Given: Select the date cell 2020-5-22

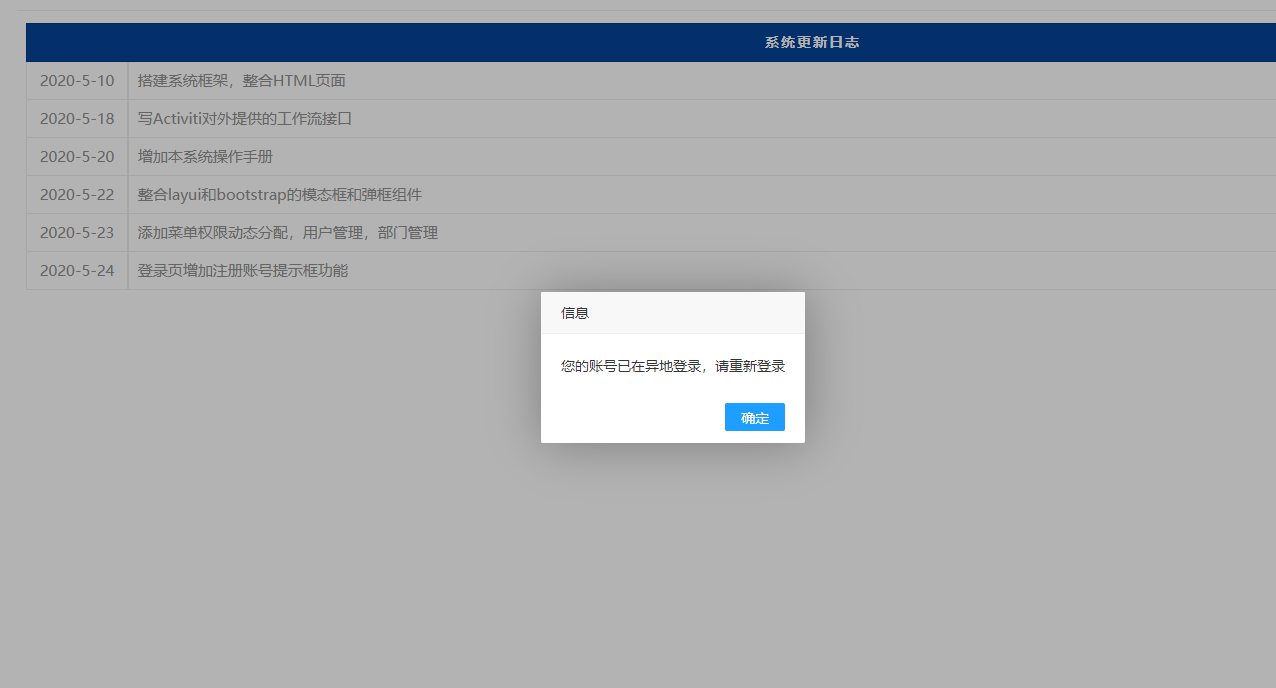Looking at the screenshot, I should coord(77,195).
